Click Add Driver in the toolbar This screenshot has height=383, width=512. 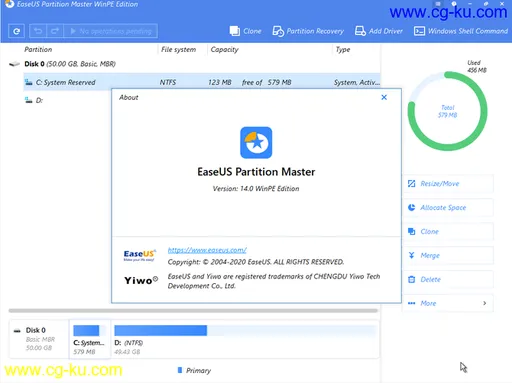[379, 31]
